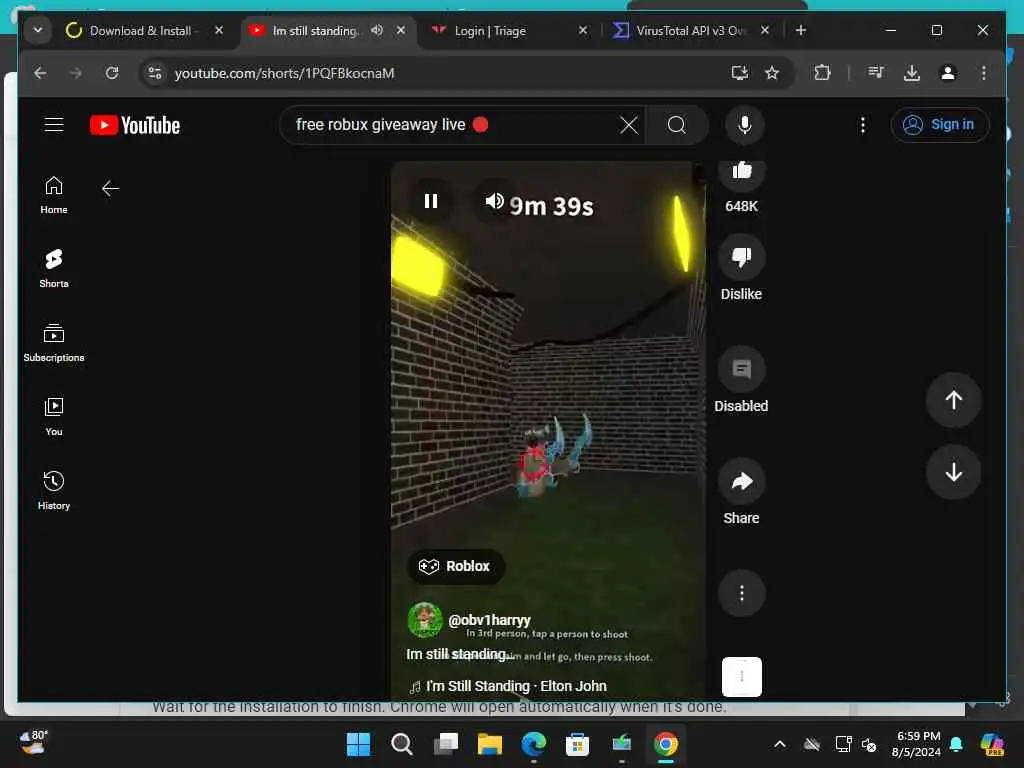
Task: Switch to Login | Triage tab
Action: (x=490, y=31)
